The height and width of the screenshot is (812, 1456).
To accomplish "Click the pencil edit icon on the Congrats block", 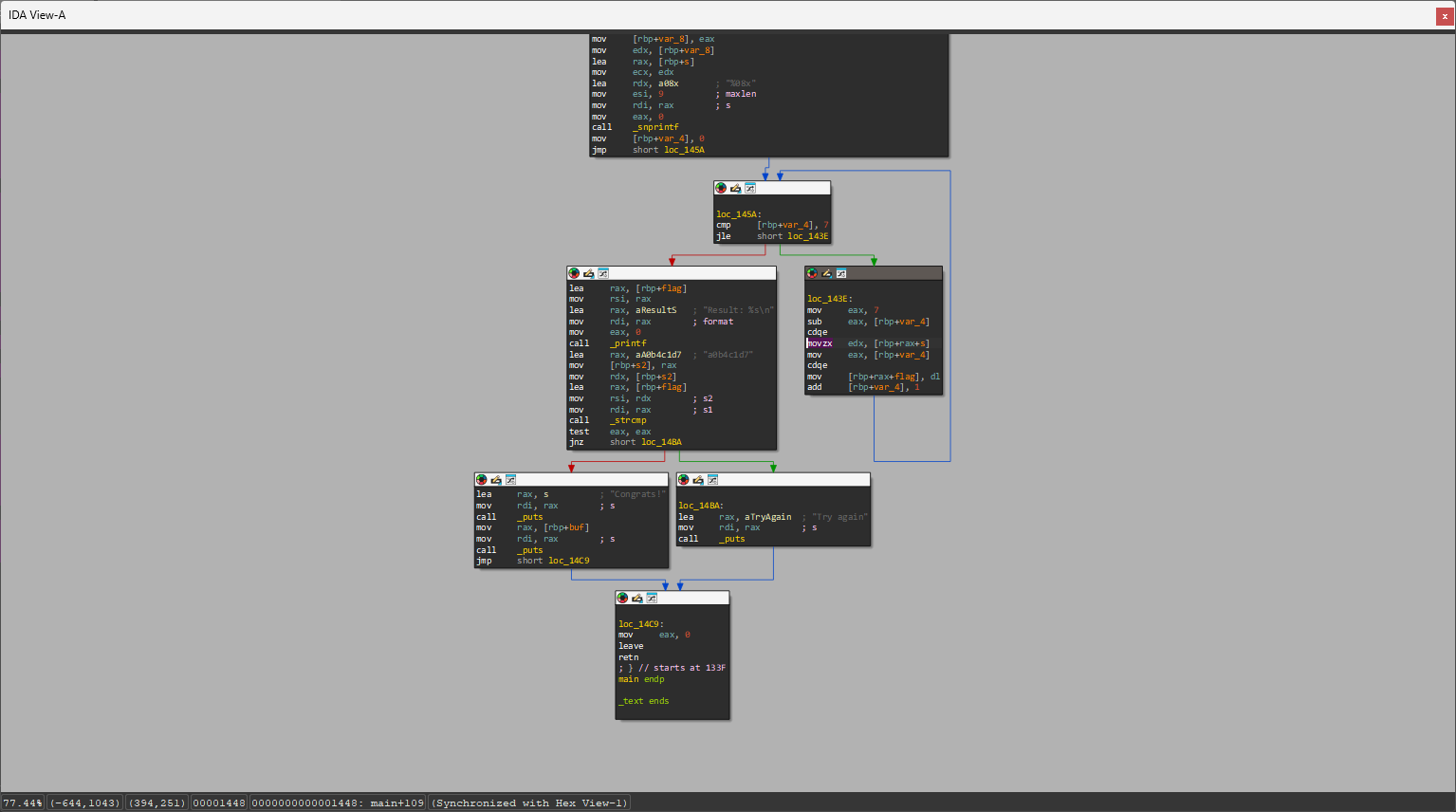I will (495, 480).
